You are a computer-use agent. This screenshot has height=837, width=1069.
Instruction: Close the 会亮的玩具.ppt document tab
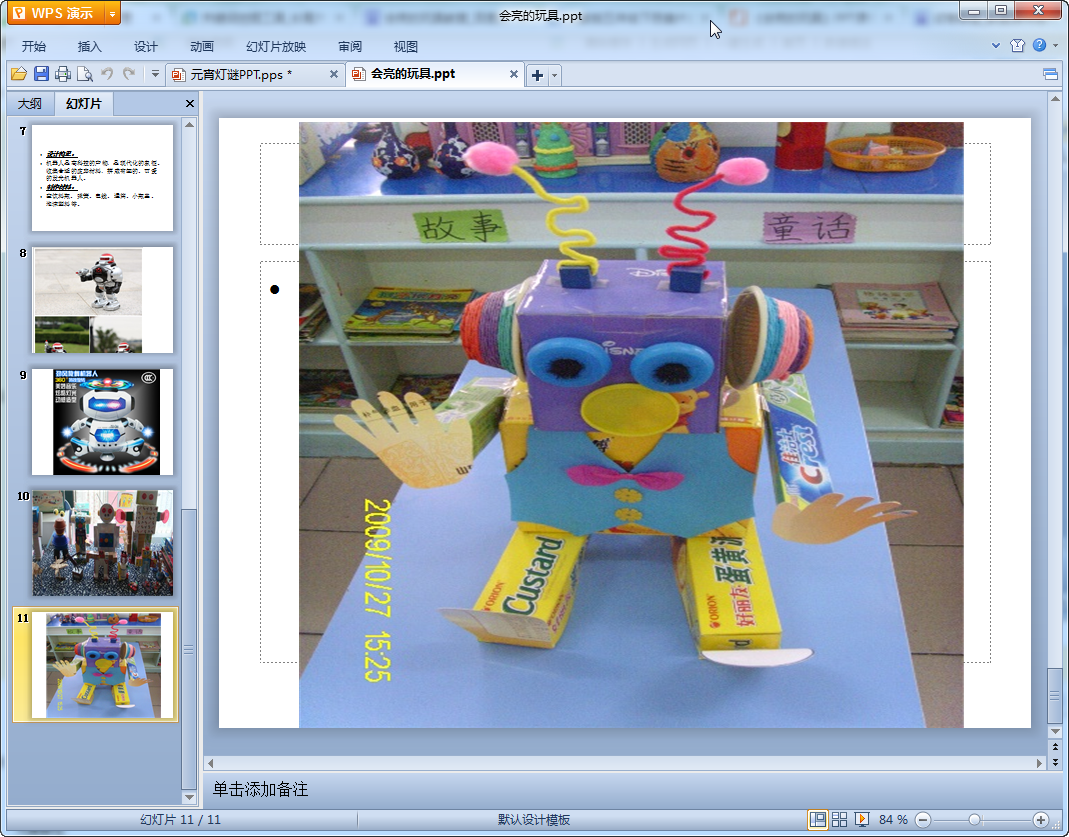pos(513,74)
